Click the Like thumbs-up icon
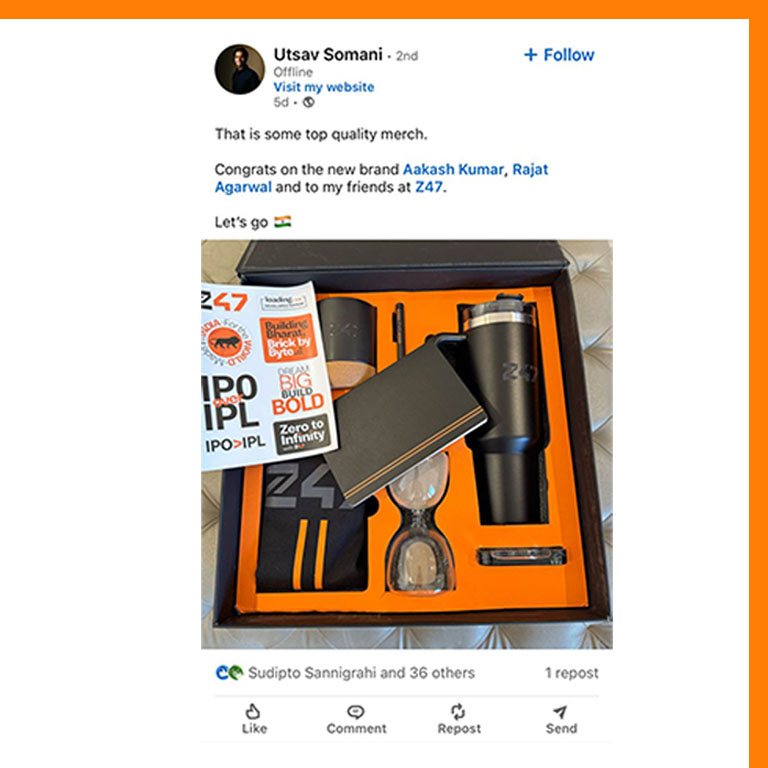 click(253, 711)
